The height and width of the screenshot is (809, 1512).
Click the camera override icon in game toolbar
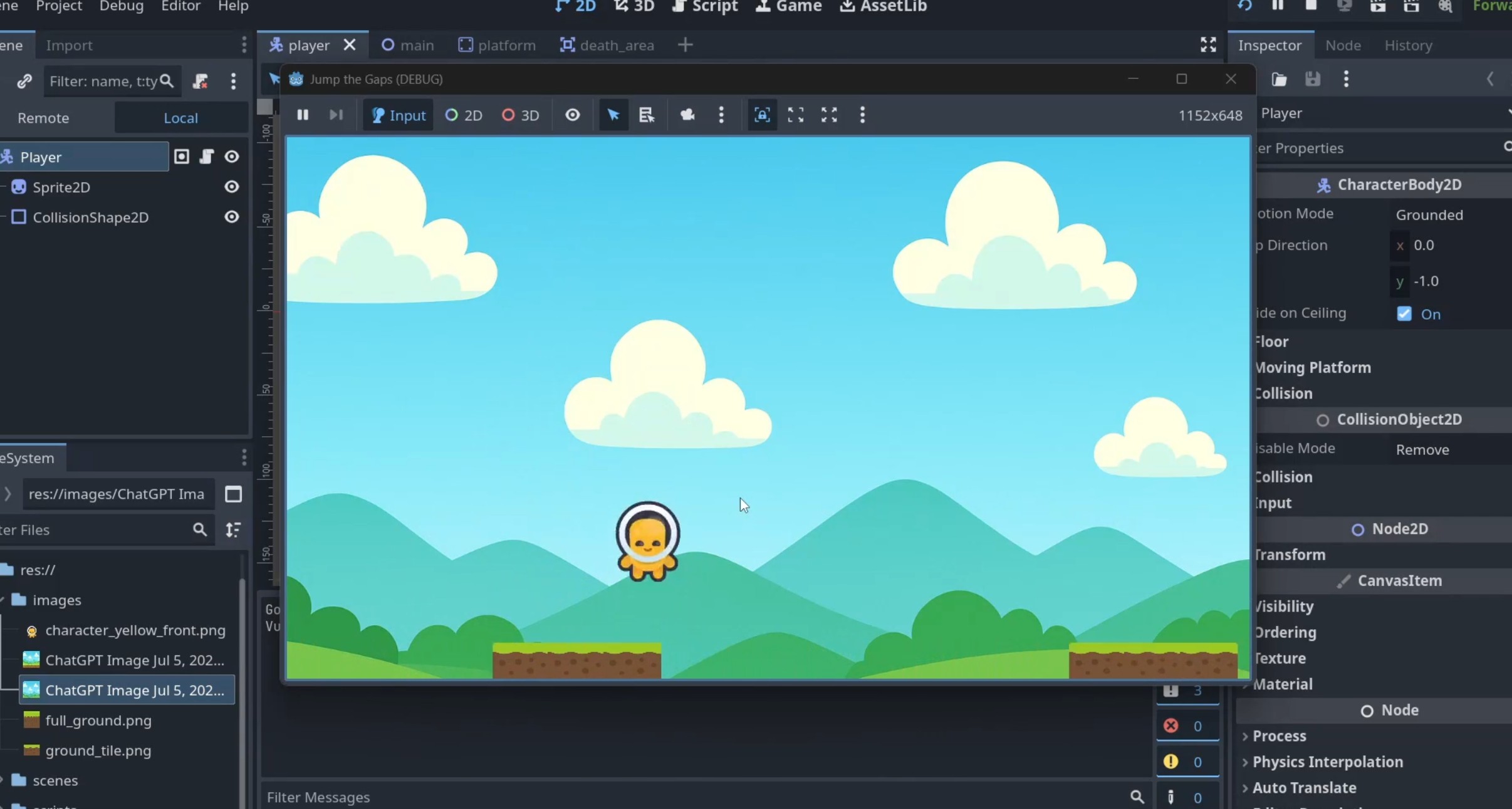coord(687,115)
